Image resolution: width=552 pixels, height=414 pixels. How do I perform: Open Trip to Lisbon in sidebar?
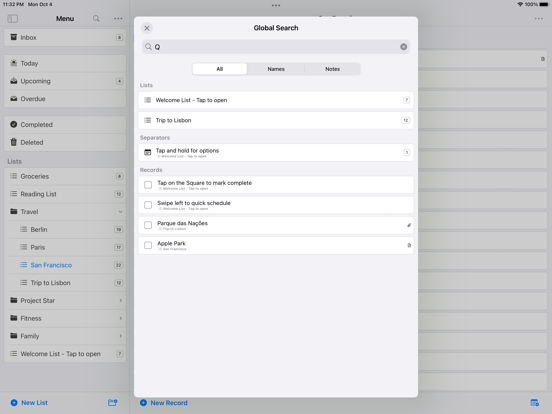[x=65, y=283]
